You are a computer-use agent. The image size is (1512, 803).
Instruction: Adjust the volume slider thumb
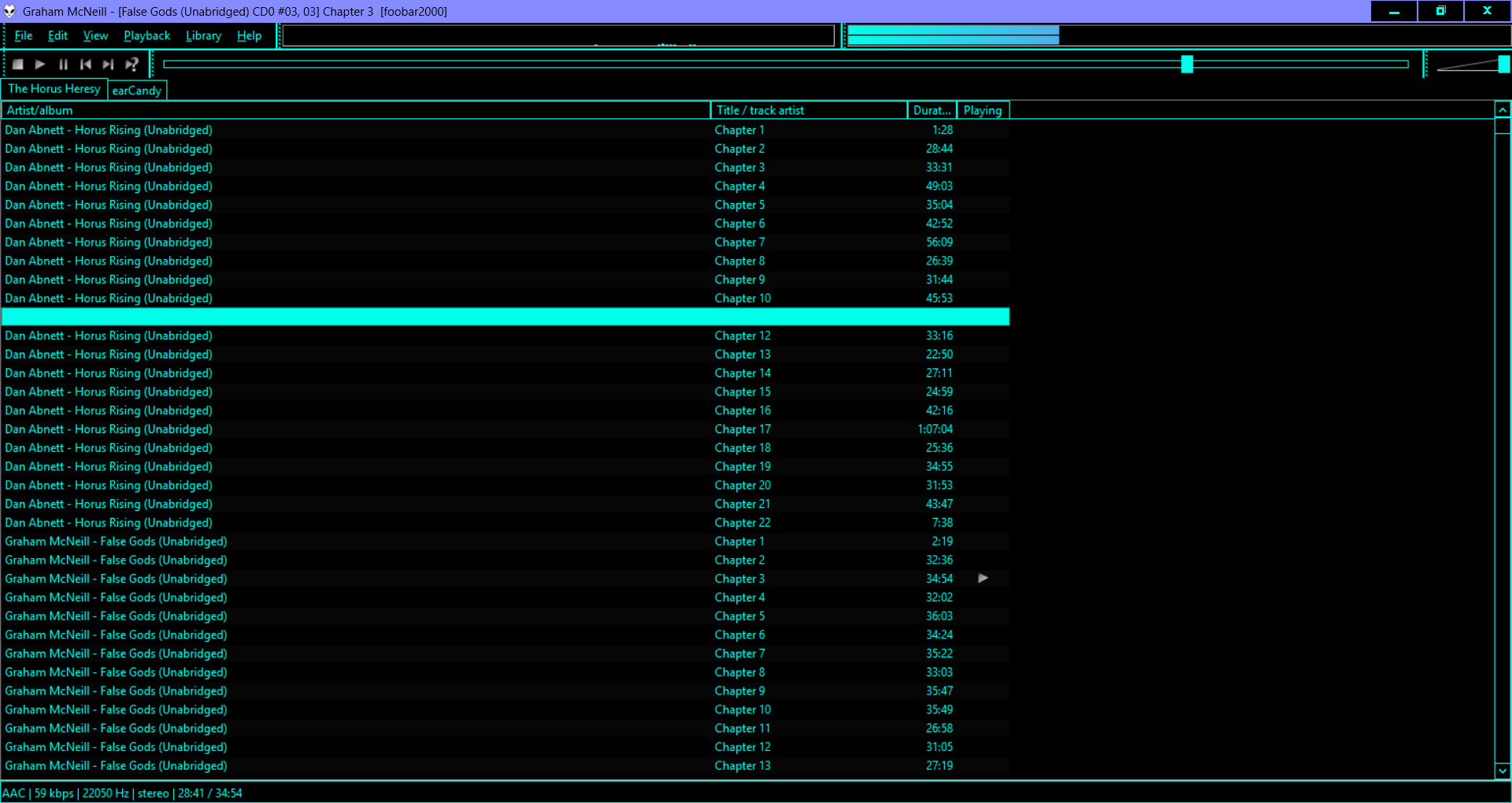tap(1503, 65)
